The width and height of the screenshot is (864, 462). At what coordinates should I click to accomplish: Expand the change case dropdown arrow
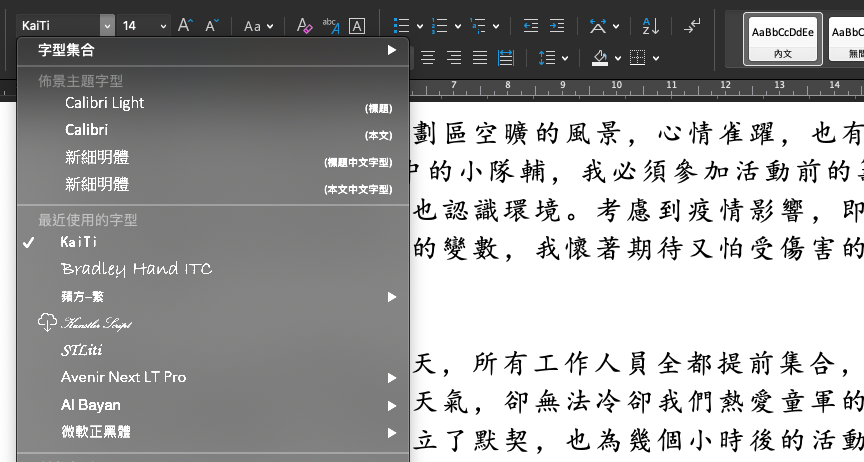click(x=270, y=26)
